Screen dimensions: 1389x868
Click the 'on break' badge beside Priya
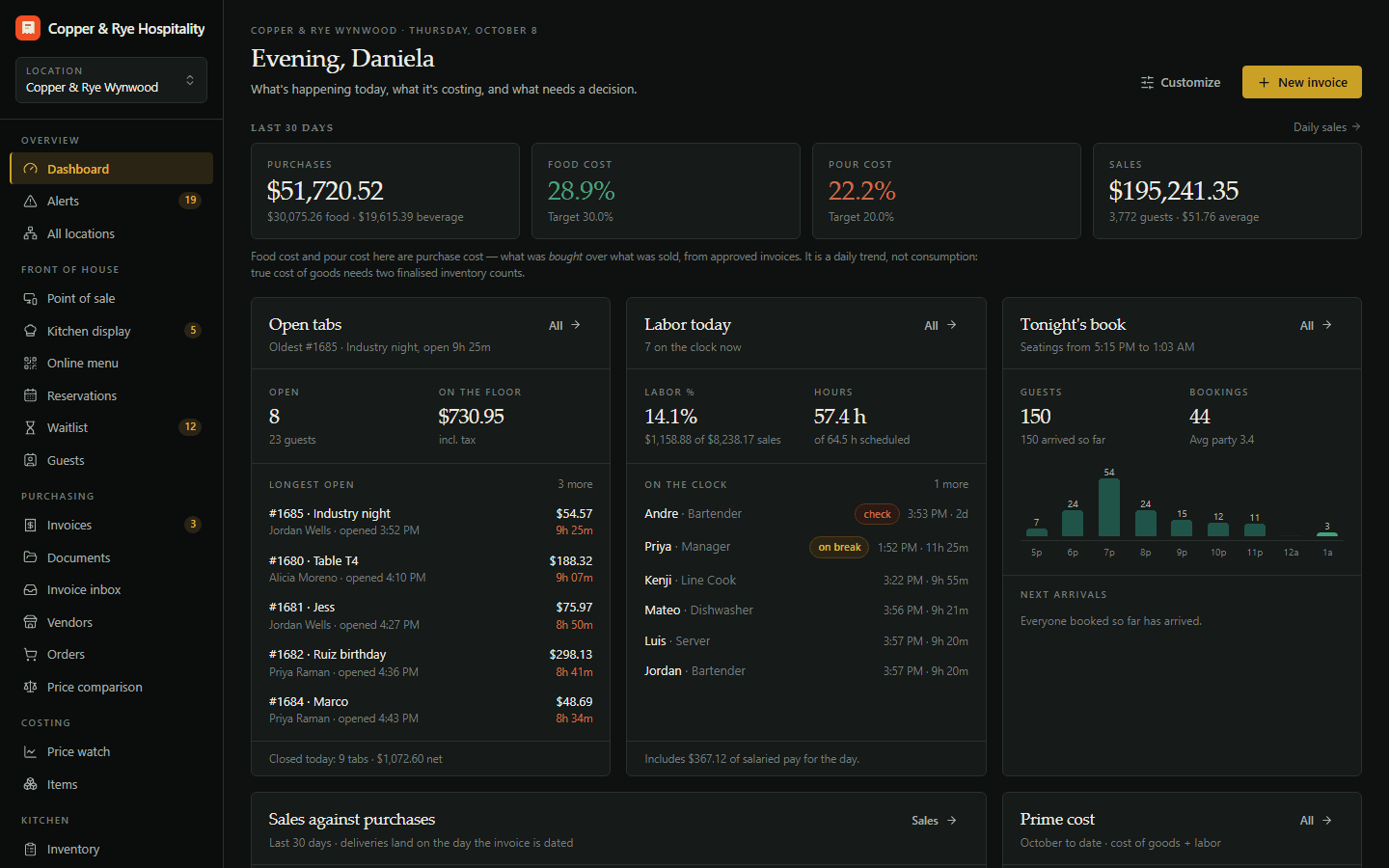[x=839, y=547]
